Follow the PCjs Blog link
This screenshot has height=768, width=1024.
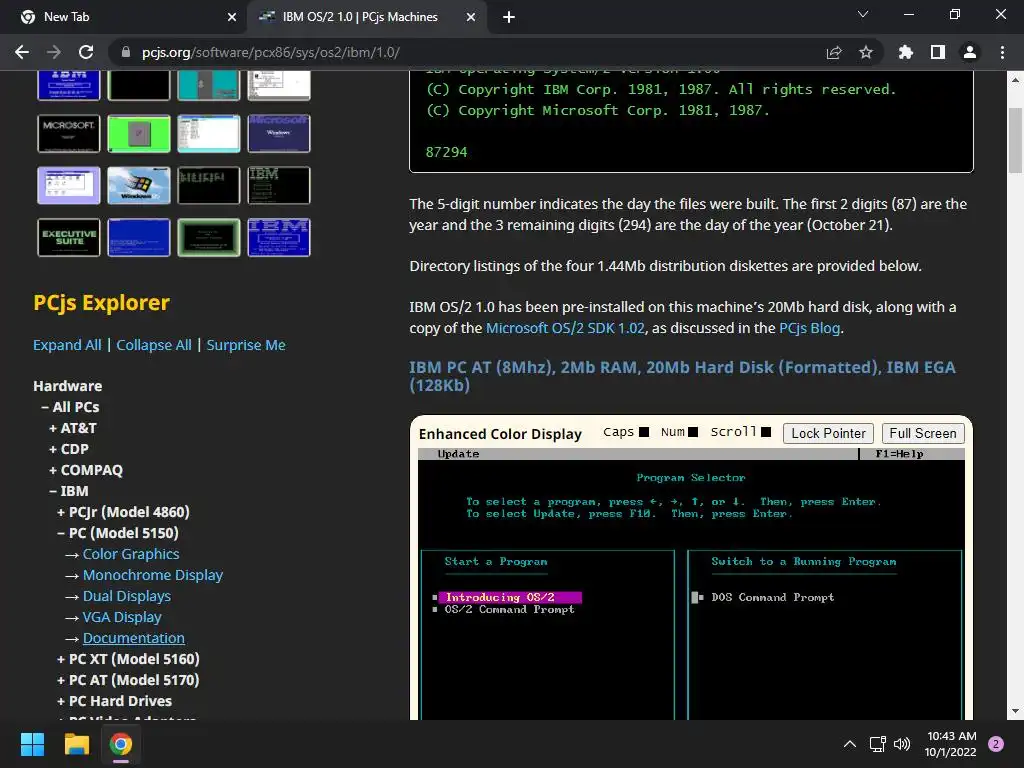(809, 328)
